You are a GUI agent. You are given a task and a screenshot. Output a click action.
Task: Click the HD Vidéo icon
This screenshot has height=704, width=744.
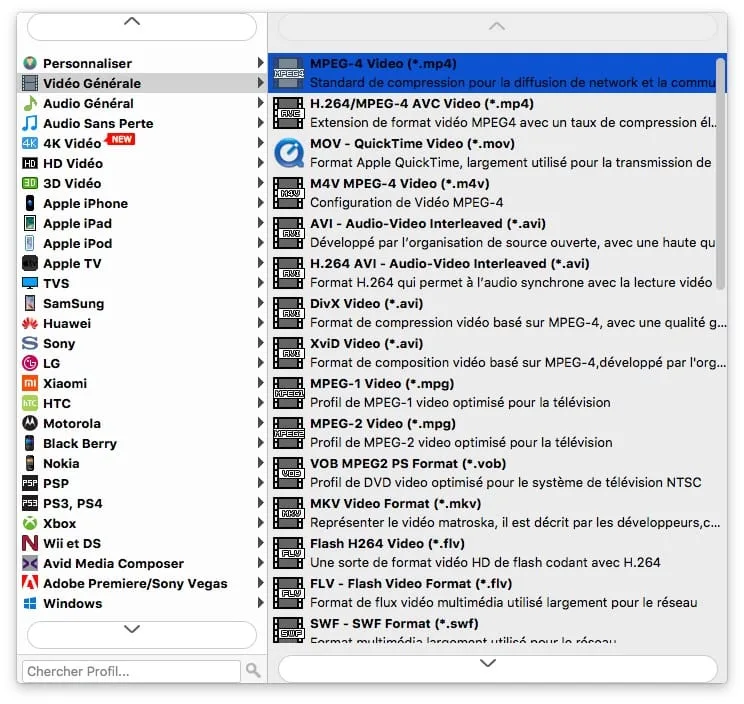30,163
